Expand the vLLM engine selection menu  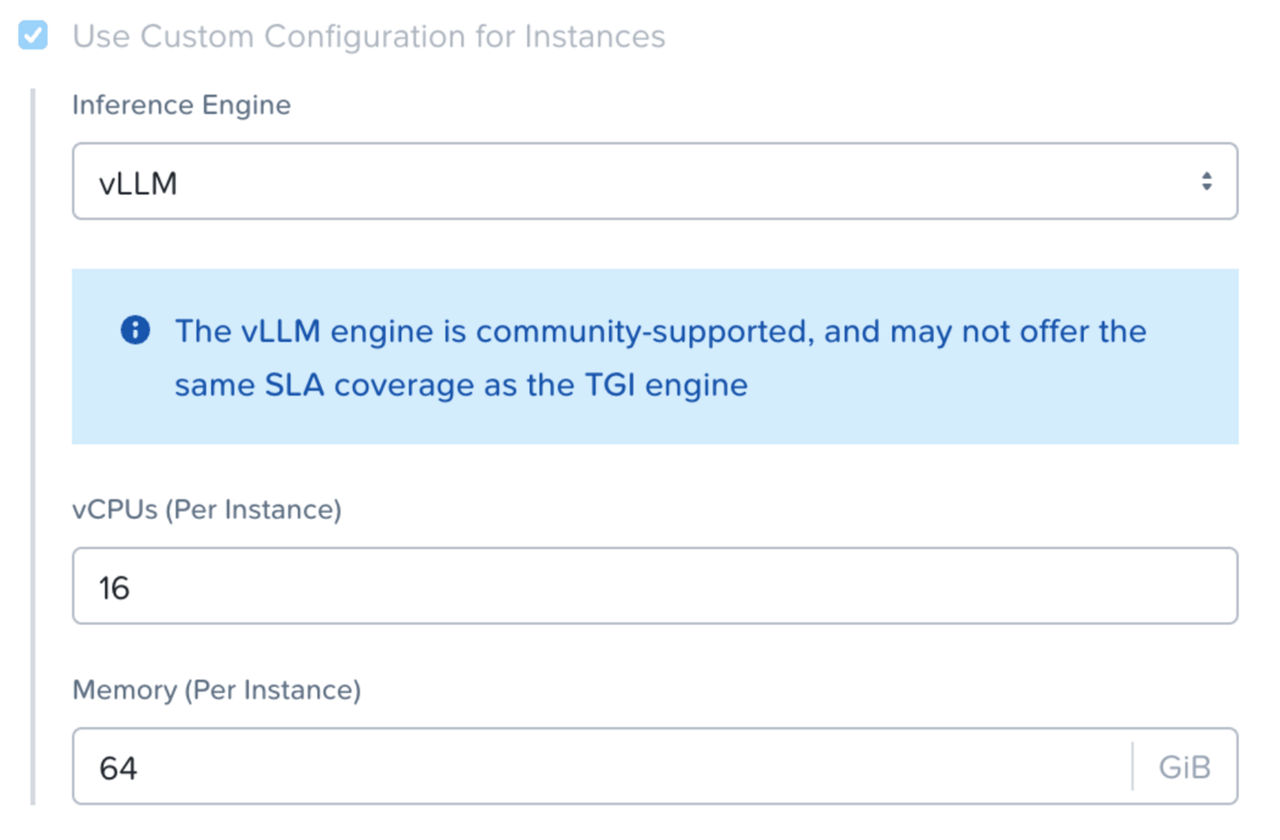(655, 181)
